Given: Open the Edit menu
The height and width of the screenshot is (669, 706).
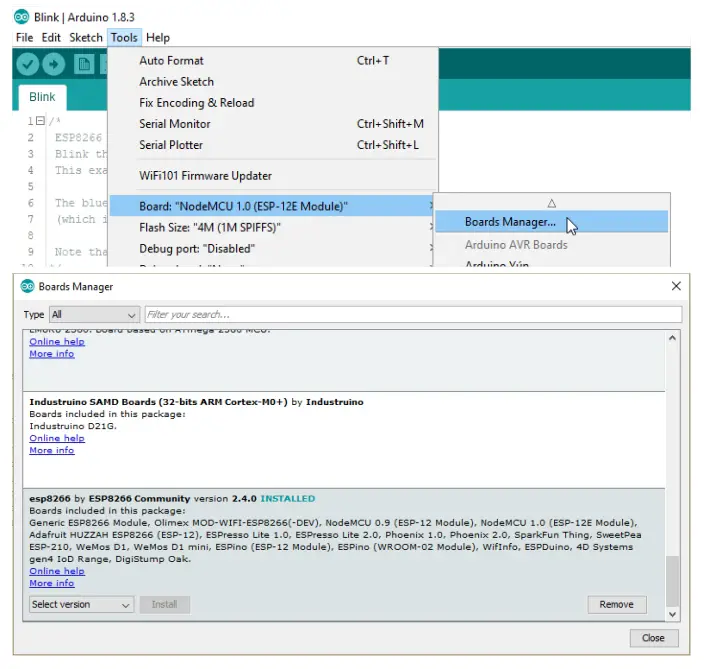Looking at the screenshot, I should click(51, 38).
